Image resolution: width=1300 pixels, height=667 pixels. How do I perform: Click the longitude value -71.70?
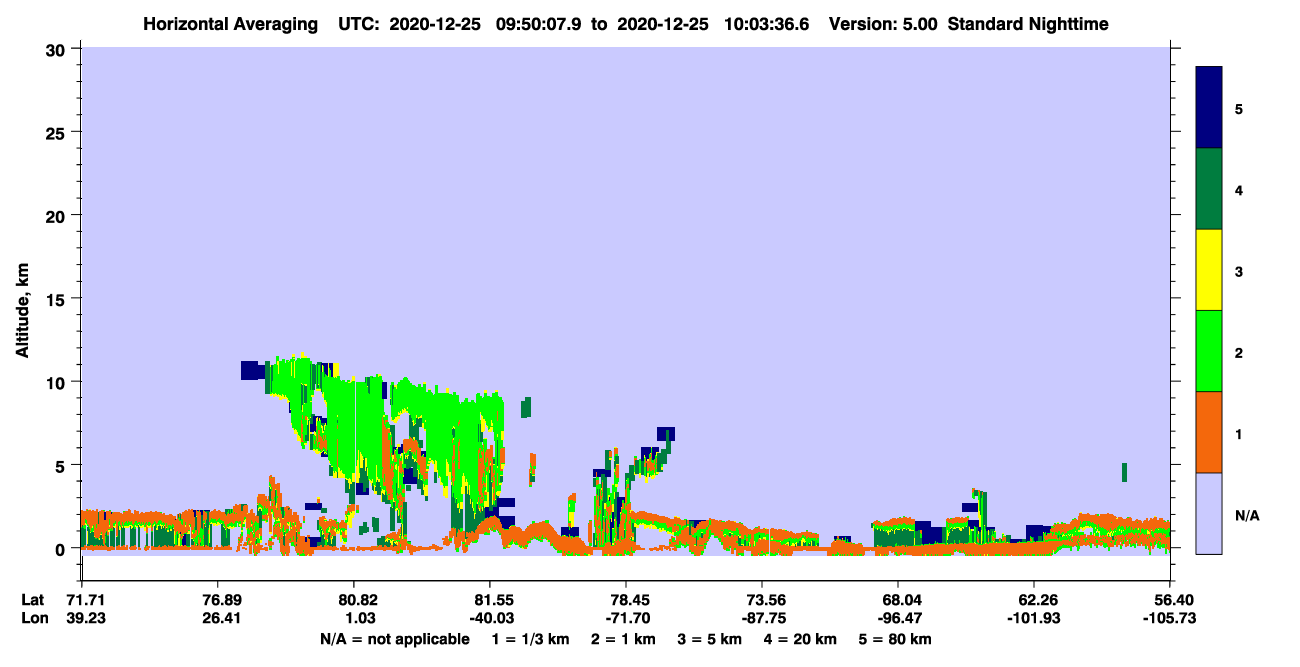(x=626, y=618)
